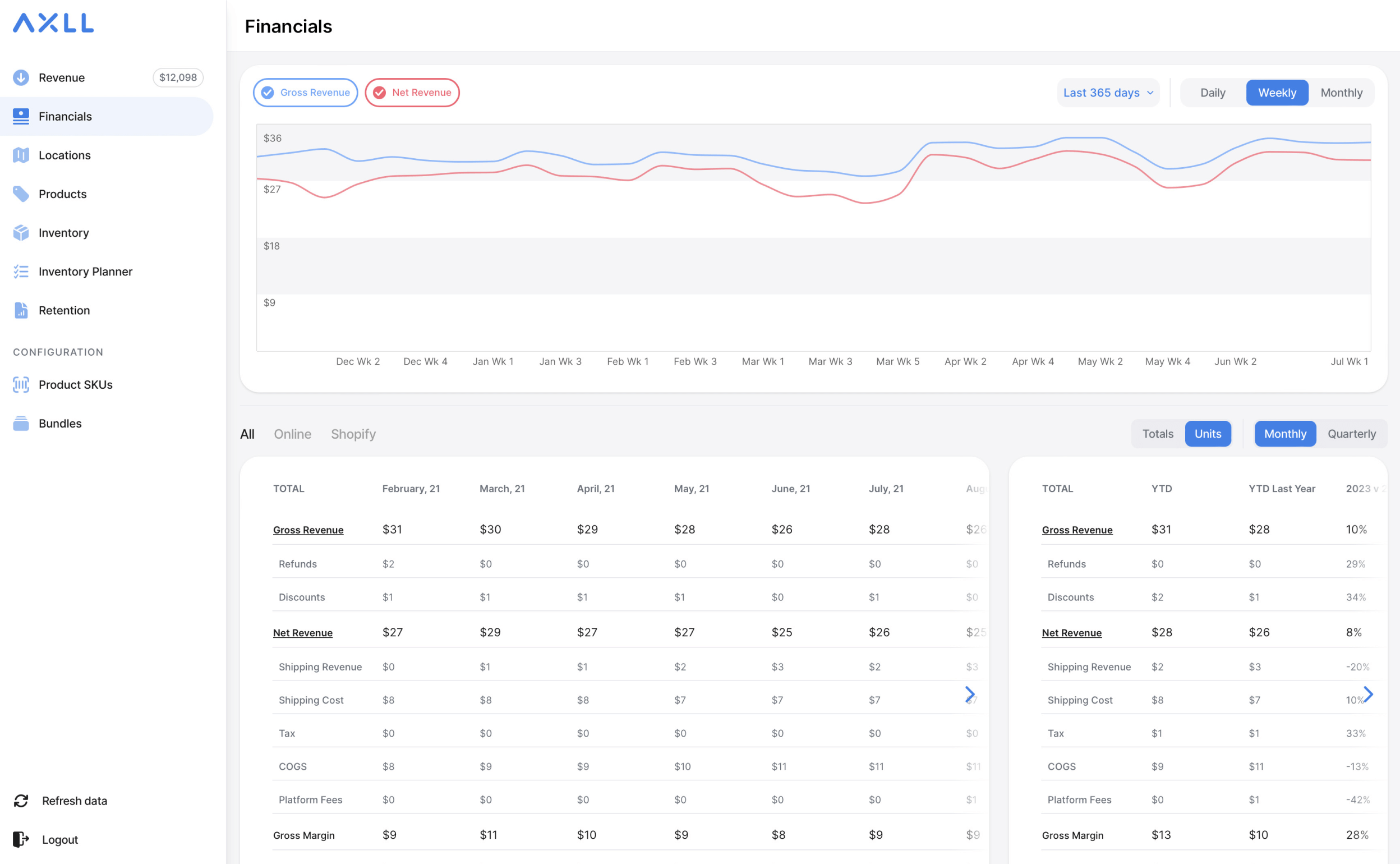Click the YTD column header

click(x=1162, y=489)
